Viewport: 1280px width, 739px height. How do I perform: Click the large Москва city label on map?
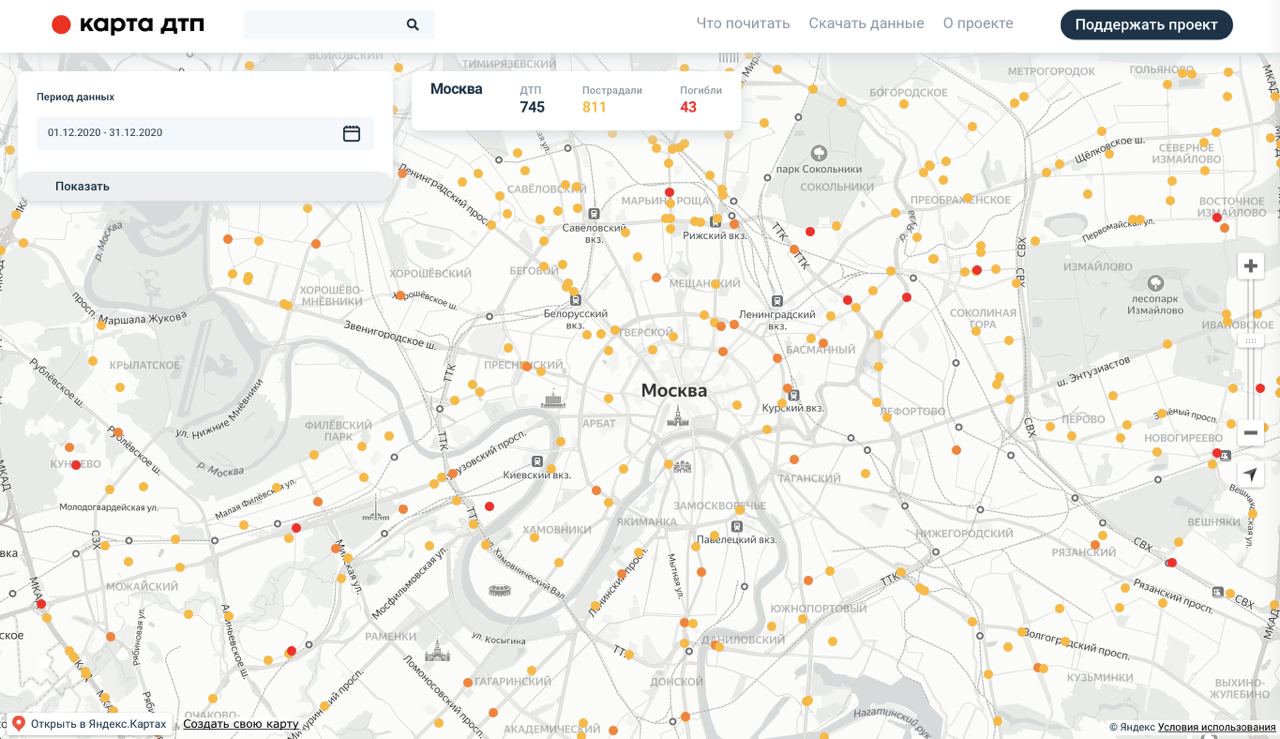[x=674, y=390]
